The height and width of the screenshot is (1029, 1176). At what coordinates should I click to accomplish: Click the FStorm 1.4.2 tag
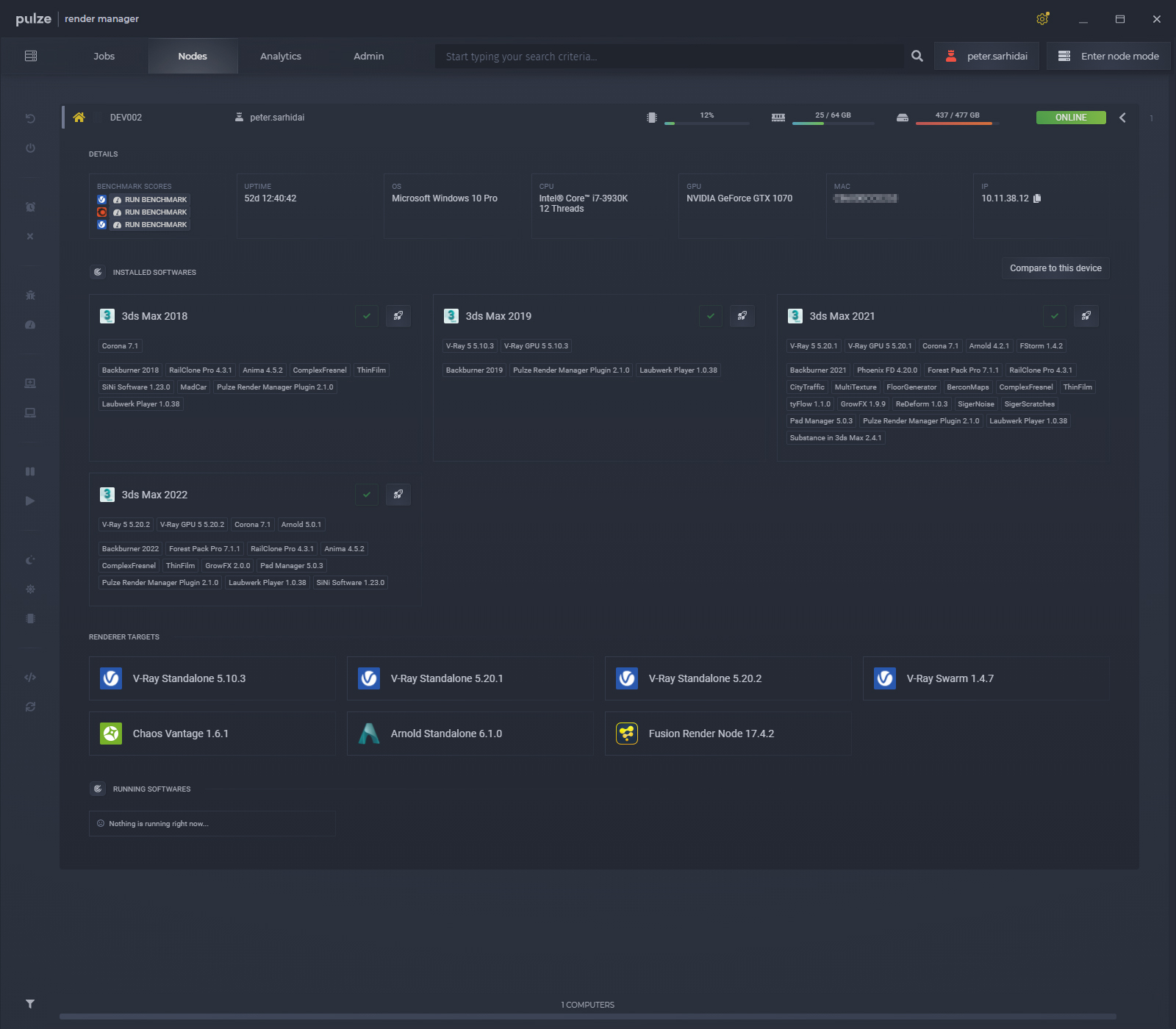[1041, 346]
